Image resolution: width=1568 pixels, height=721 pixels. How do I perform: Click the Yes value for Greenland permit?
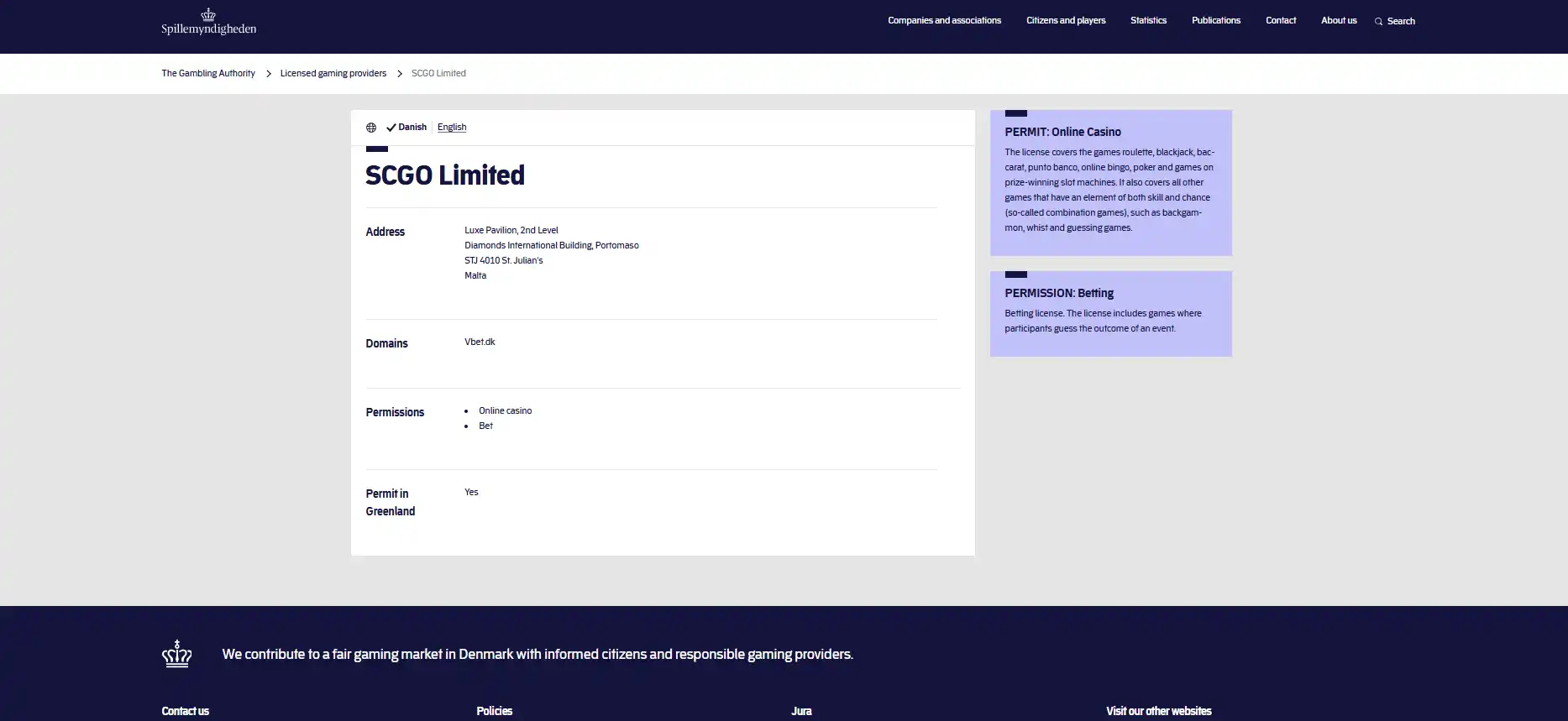click(471, 492)
